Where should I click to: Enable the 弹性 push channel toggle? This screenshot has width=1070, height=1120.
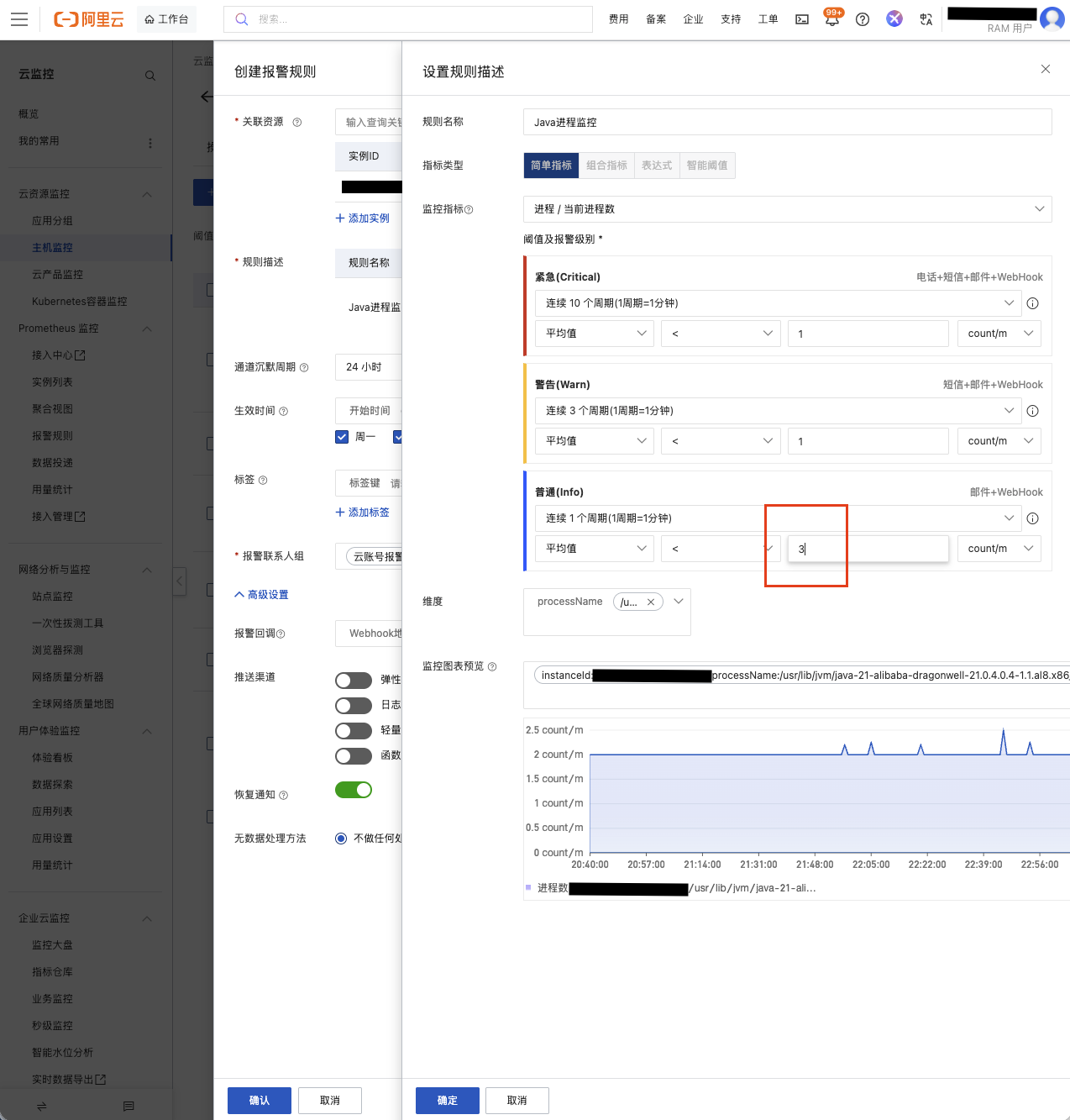(353, 680)
